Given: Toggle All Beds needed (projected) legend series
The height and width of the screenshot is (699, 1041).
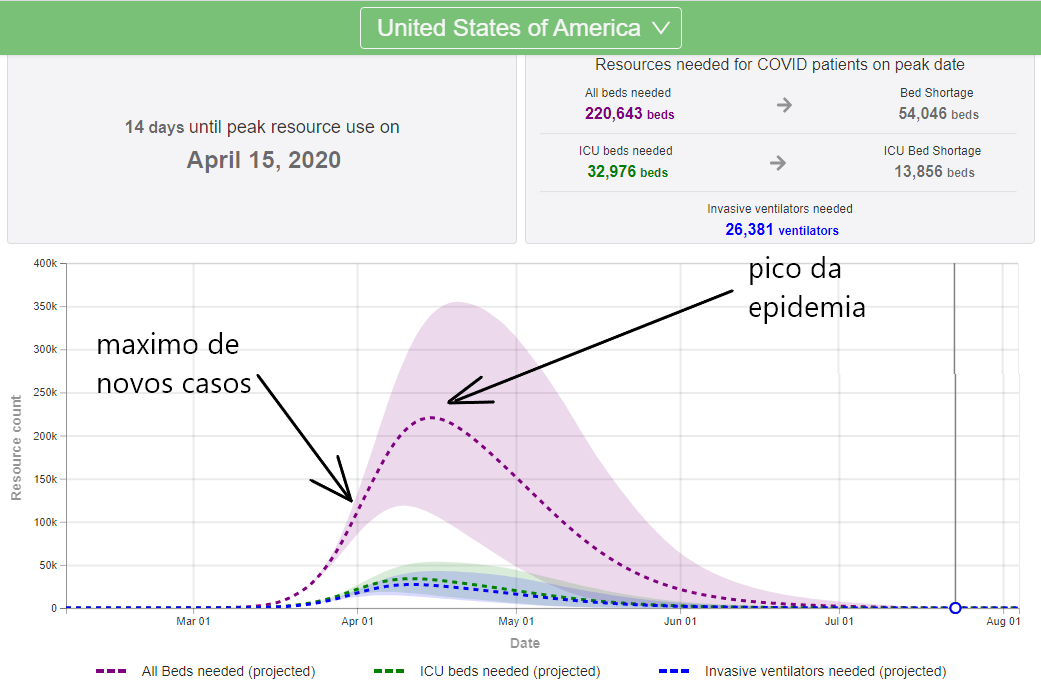Looking at the screenshot, I should click(205, 671).
